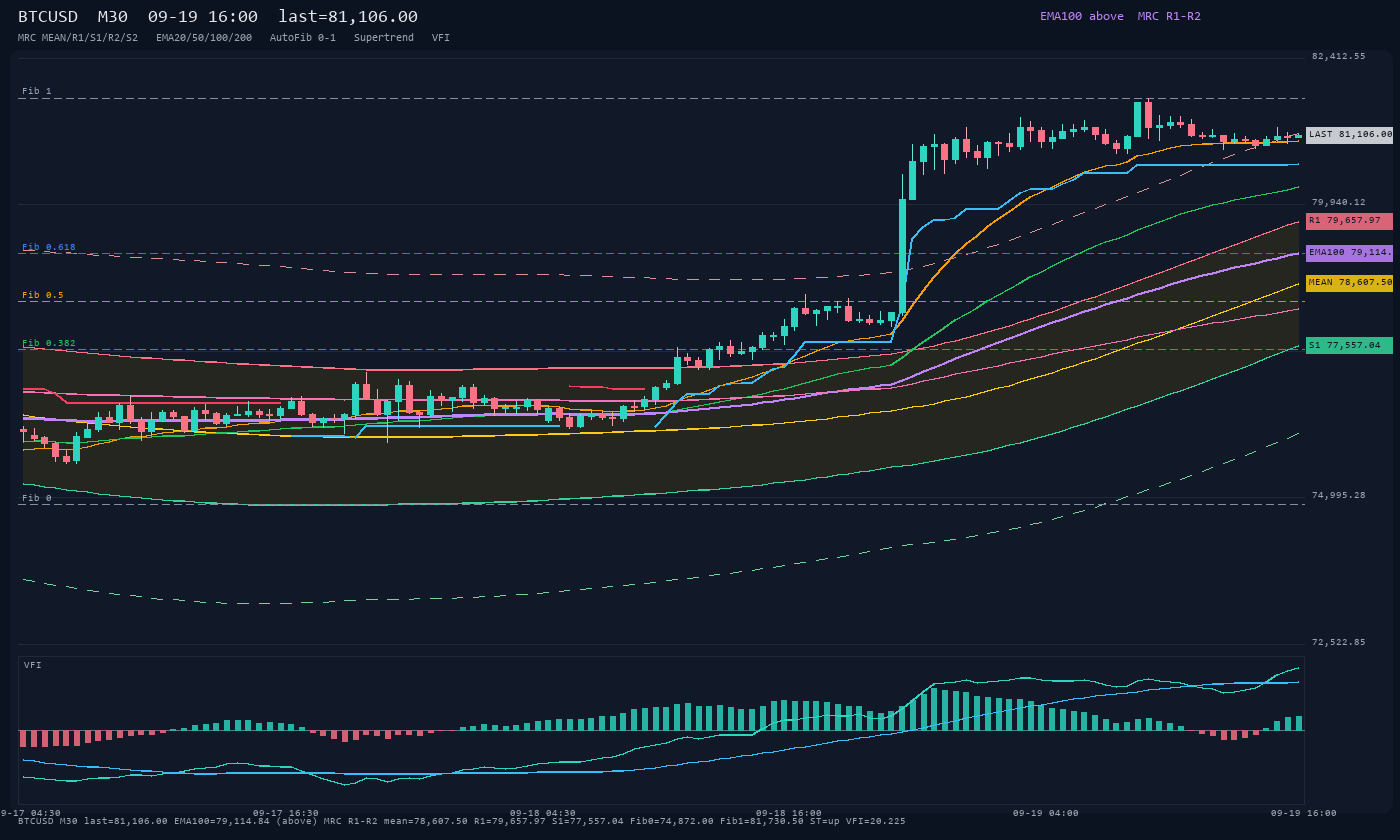
Task: Click the Fib 0.5 level label
Action: tap(43, 295)
